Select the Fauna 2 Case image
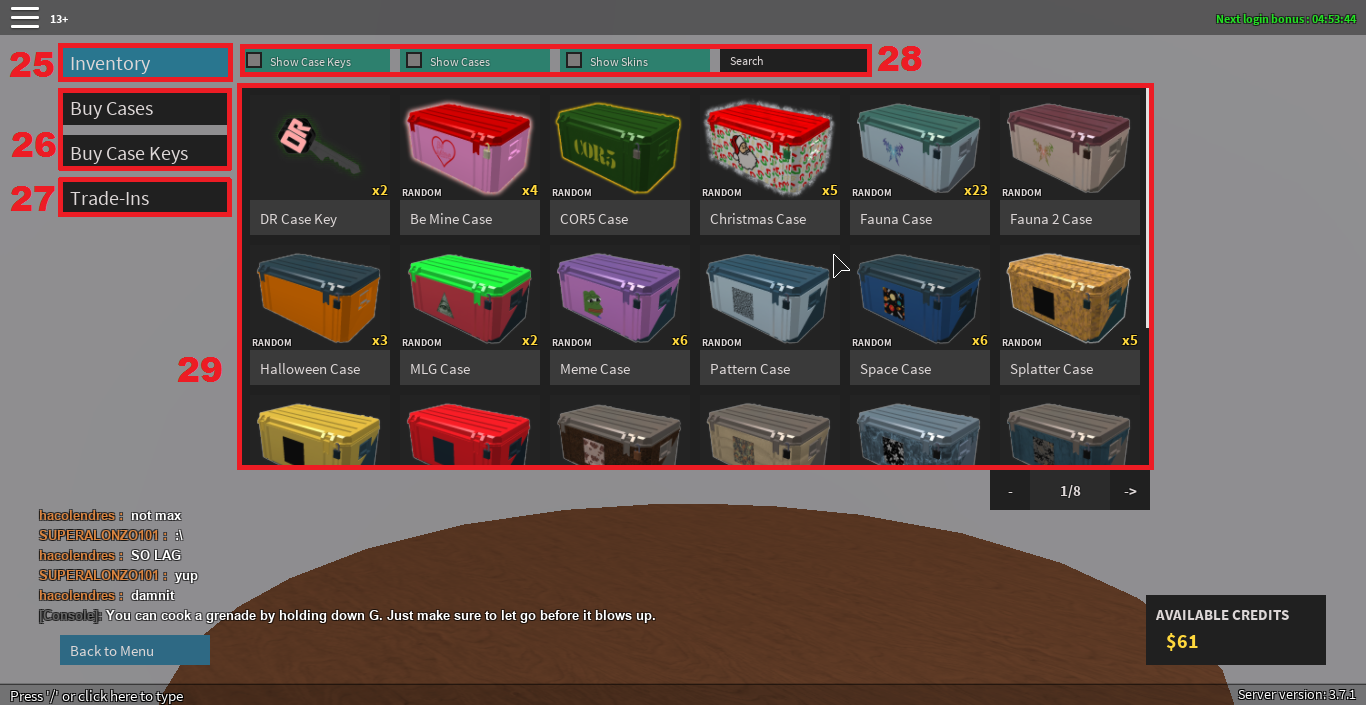This screenshot has width=1366, height=705. pos(1070,146)
